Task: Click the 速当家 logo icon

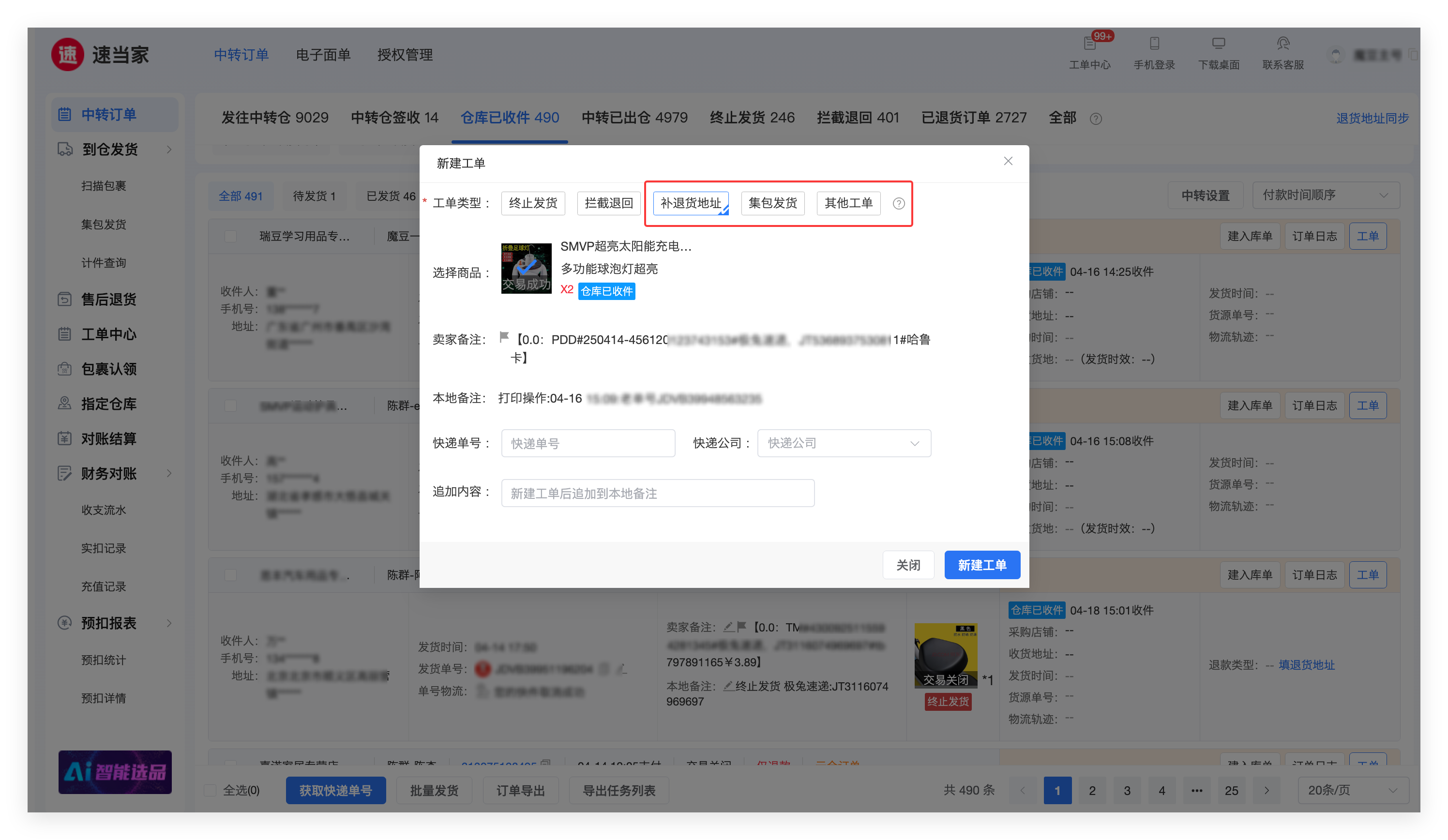Action: pos(68,55)
